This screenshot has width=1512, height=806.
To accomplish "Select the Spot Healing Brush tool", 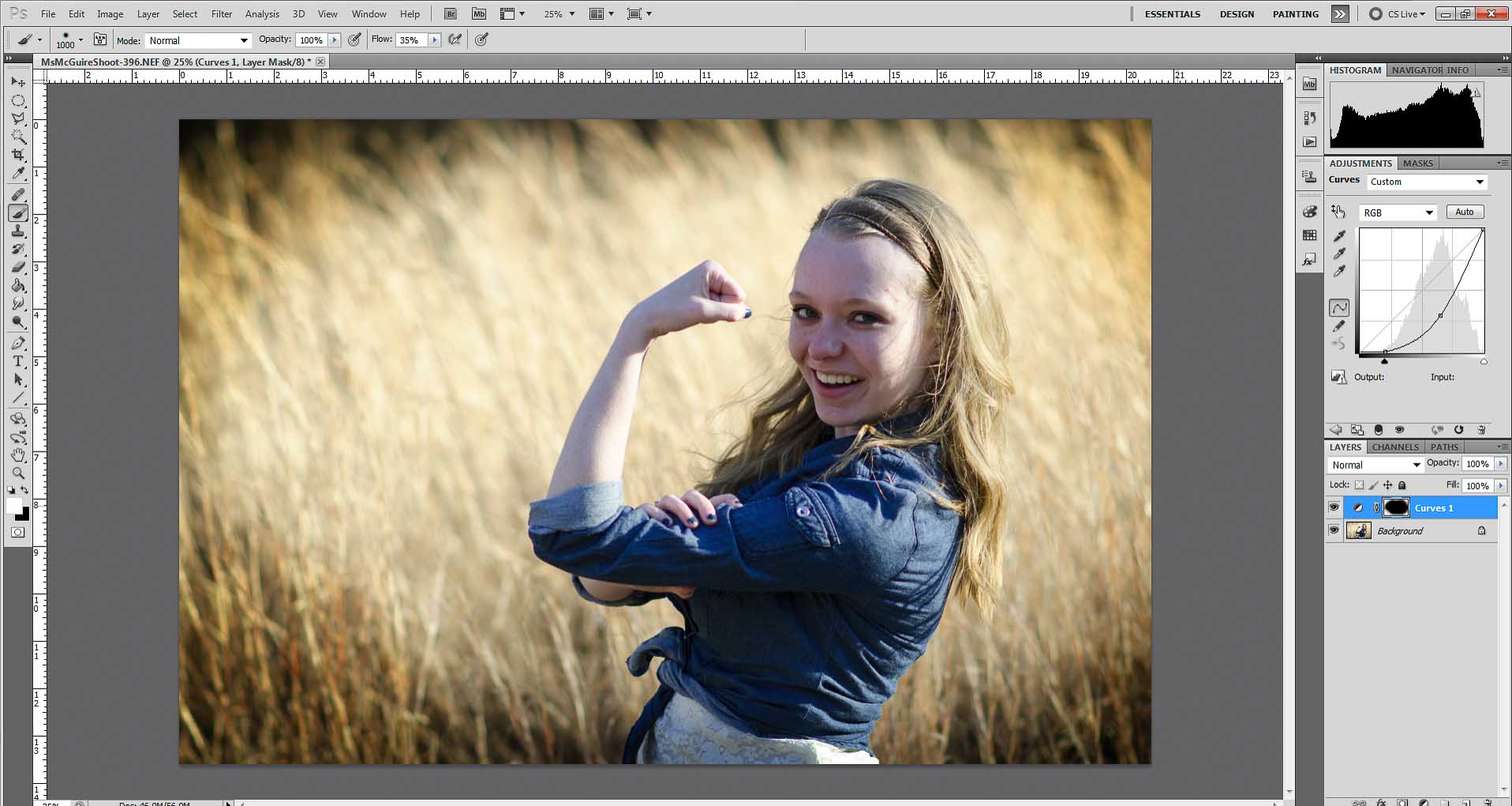I will 18,195.
